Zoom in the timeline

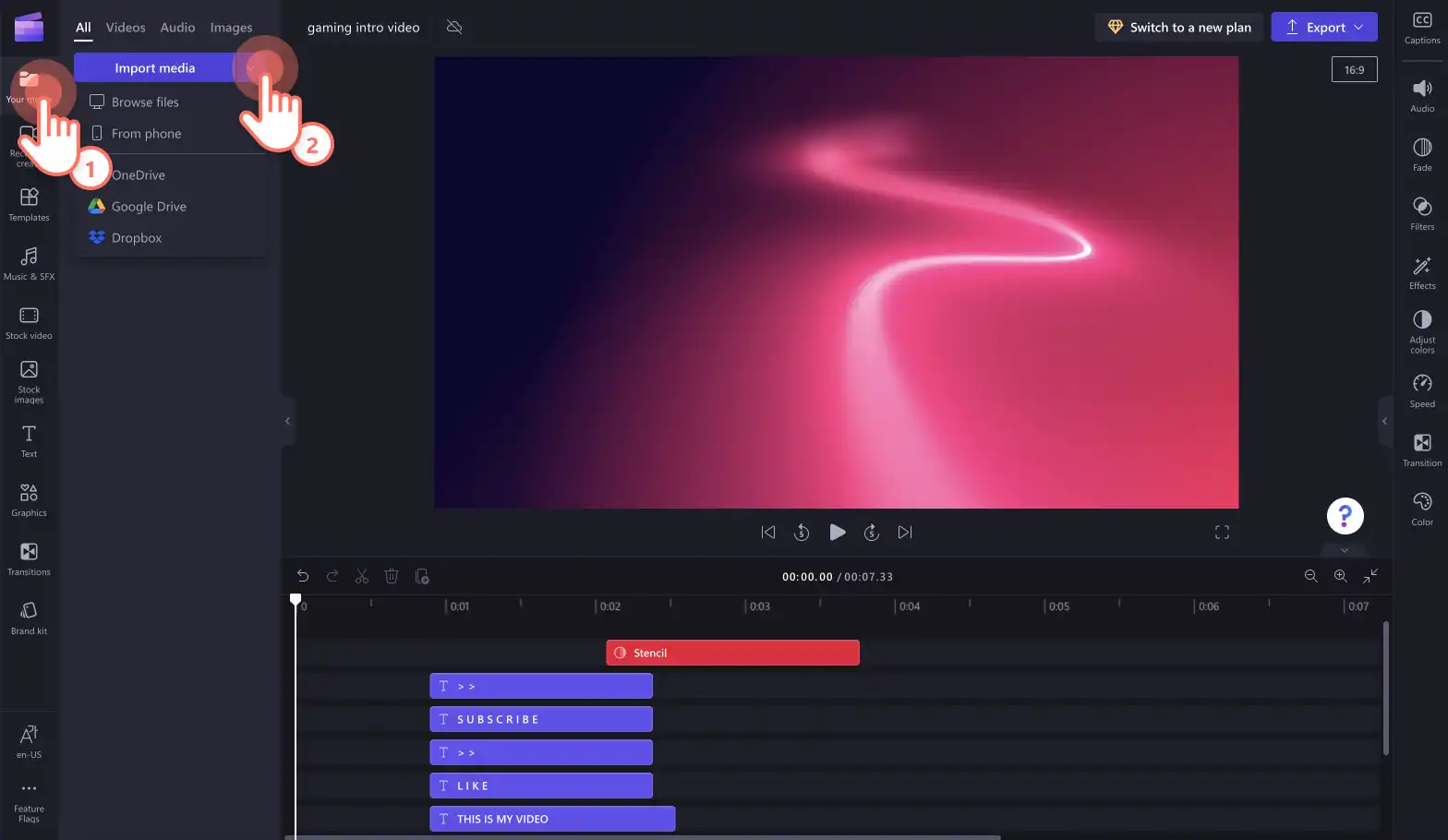(x=1340, y=575)
